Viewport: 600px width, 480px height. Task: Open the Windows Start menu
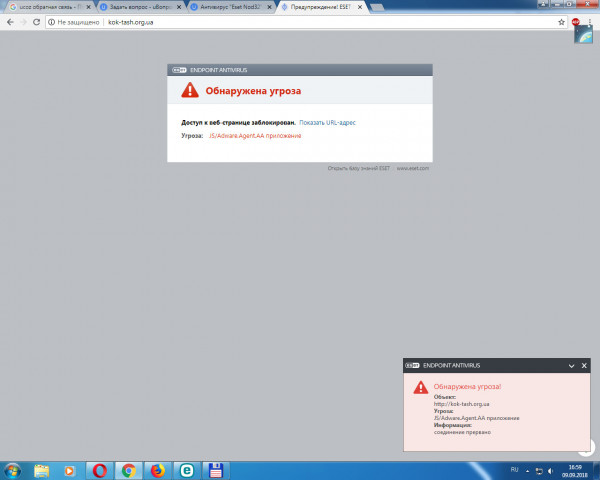click(x=12, y=470)
